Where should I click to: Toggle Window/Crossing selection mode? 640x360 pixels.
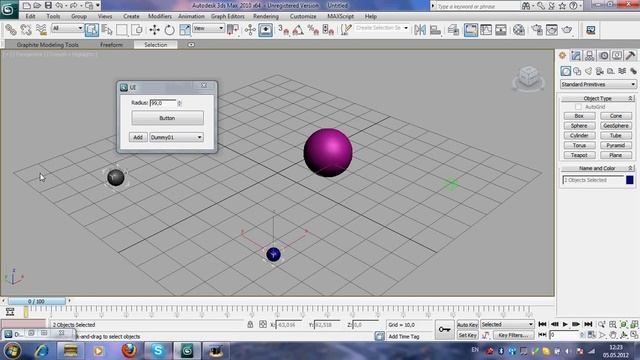tap(138, 29)
